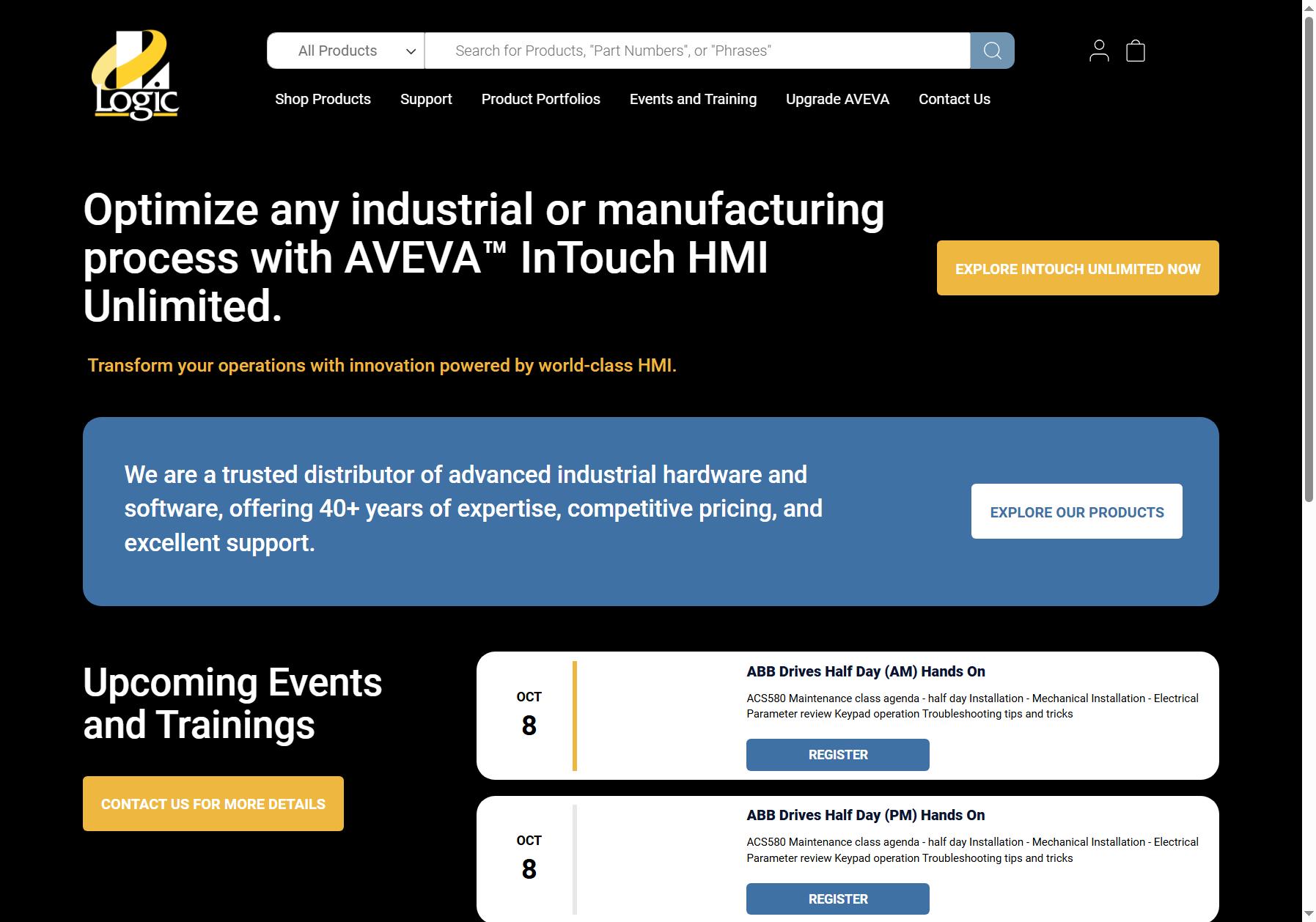
Task: Open the Product Portfolios menu
Action: tap(540, 99)
